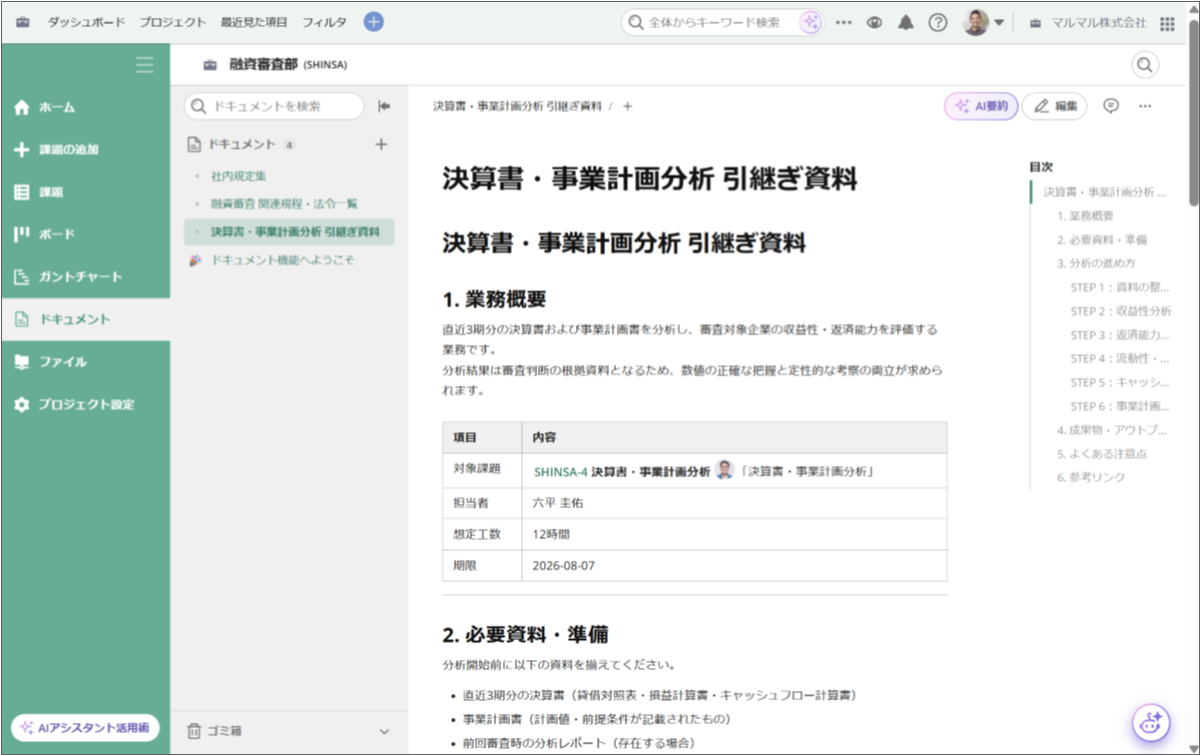1200x755 pixels.
Task: Open プロジェクト設定 in sidebar
Action: (x=85, y=404)
